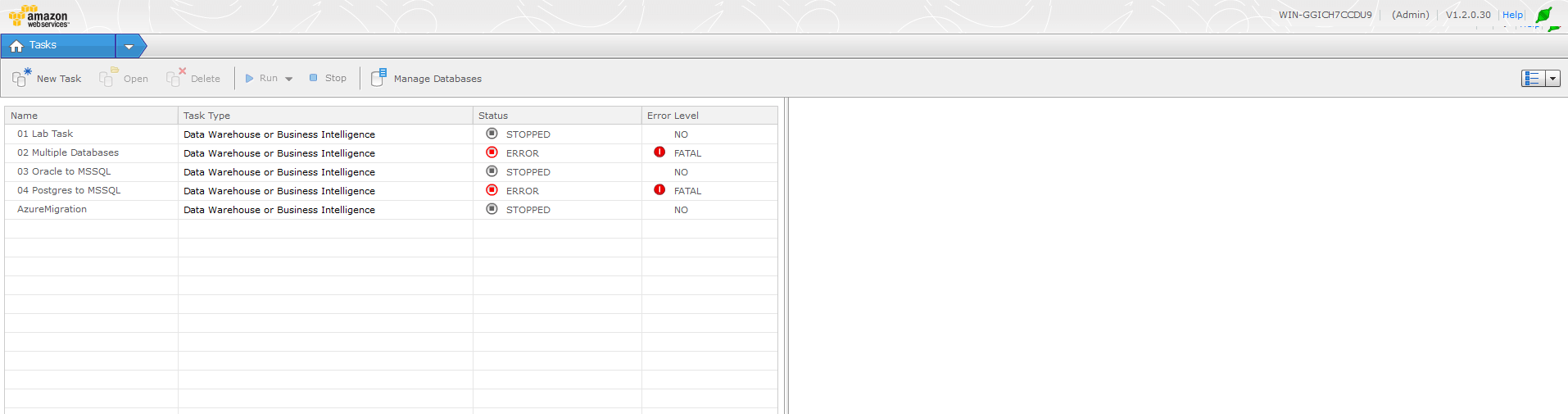Image resolution: width=1568 pixels, height=414 pixels.
Task: Click the green leaf icon
Action: [x=1544, y=16]
